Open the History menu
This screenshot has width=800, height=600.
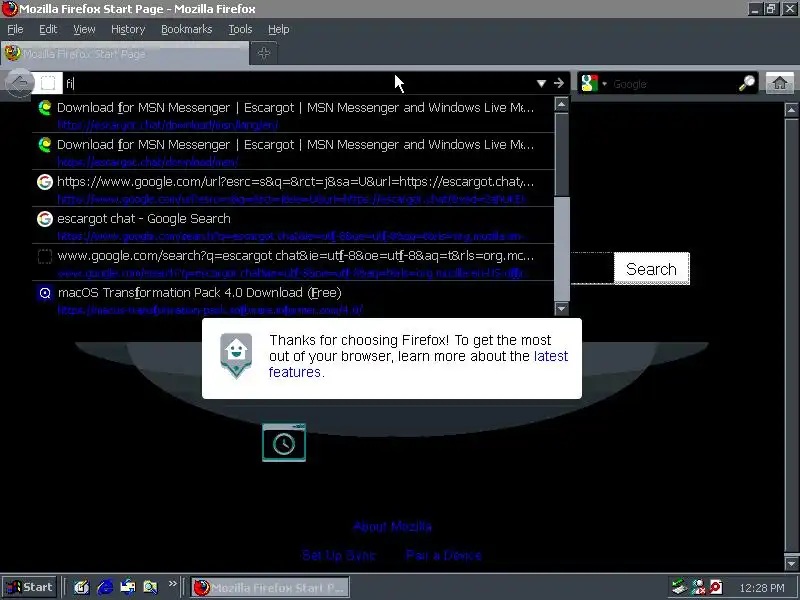[128, 30]
